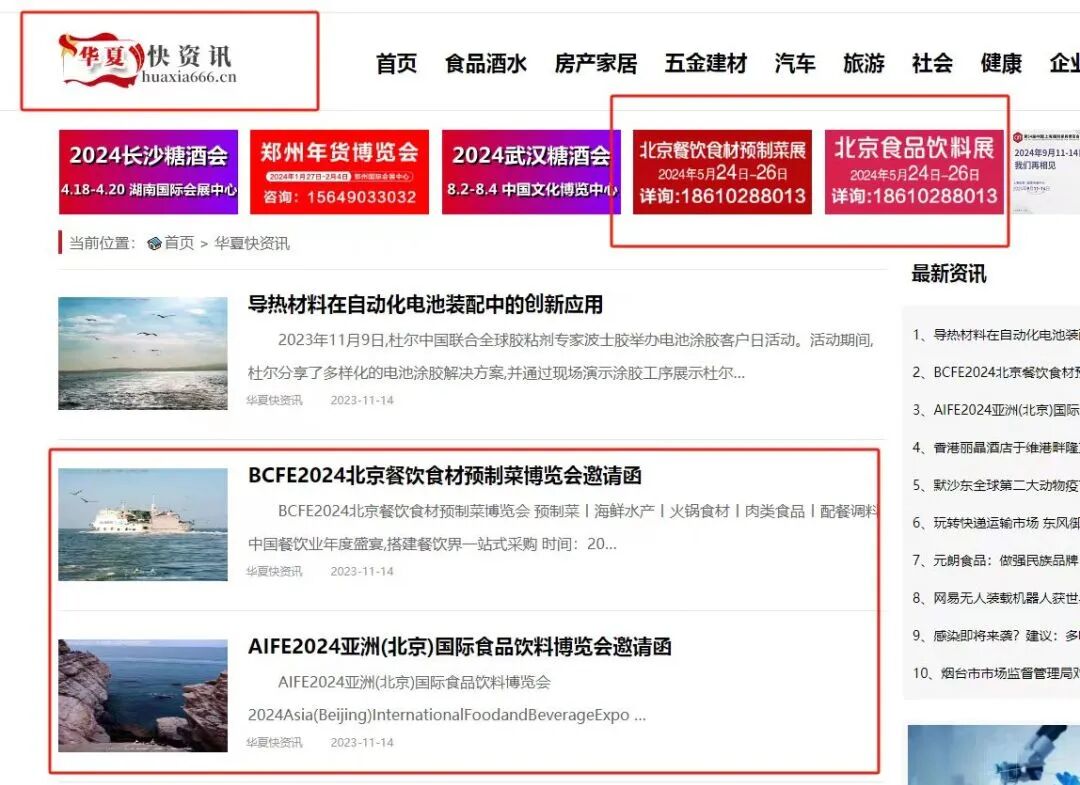Open AIFE2024亚洲(北京)国际食品饮料博览会邀请函 article

pos(459,647)
